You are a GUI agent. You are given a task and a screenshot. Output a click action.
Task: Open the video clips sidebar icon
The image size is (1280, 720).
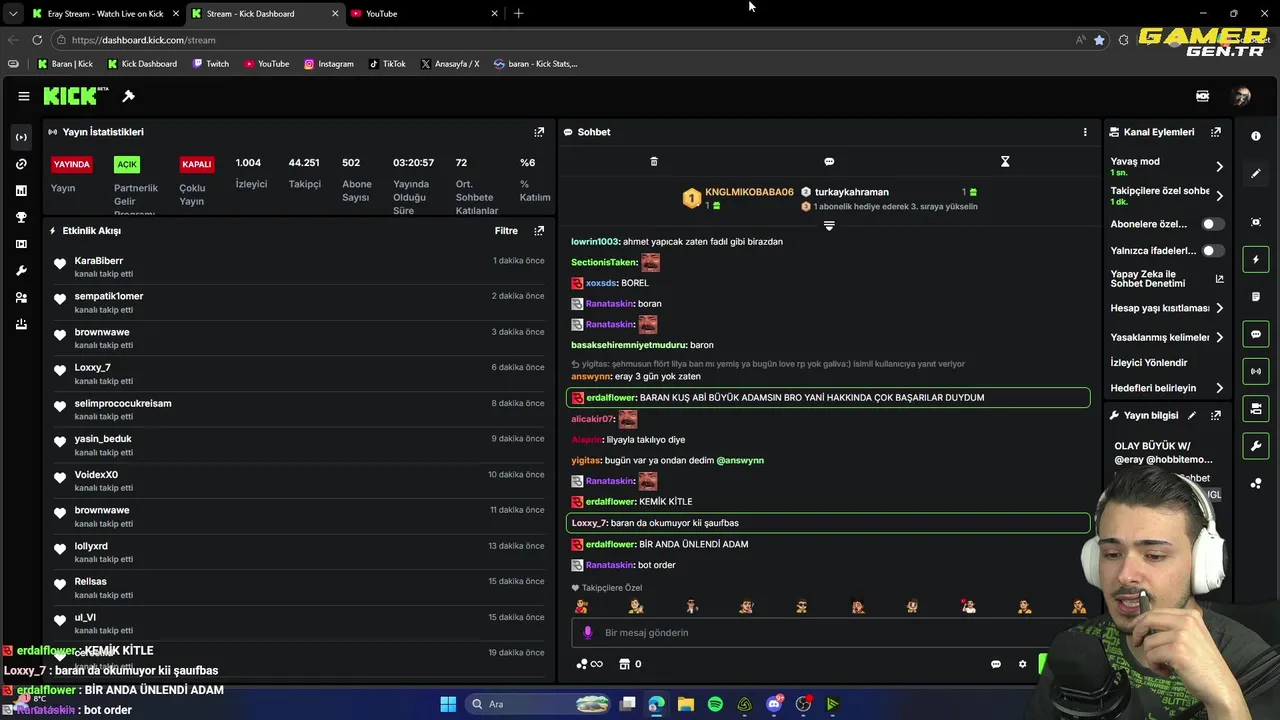(21, 244)
